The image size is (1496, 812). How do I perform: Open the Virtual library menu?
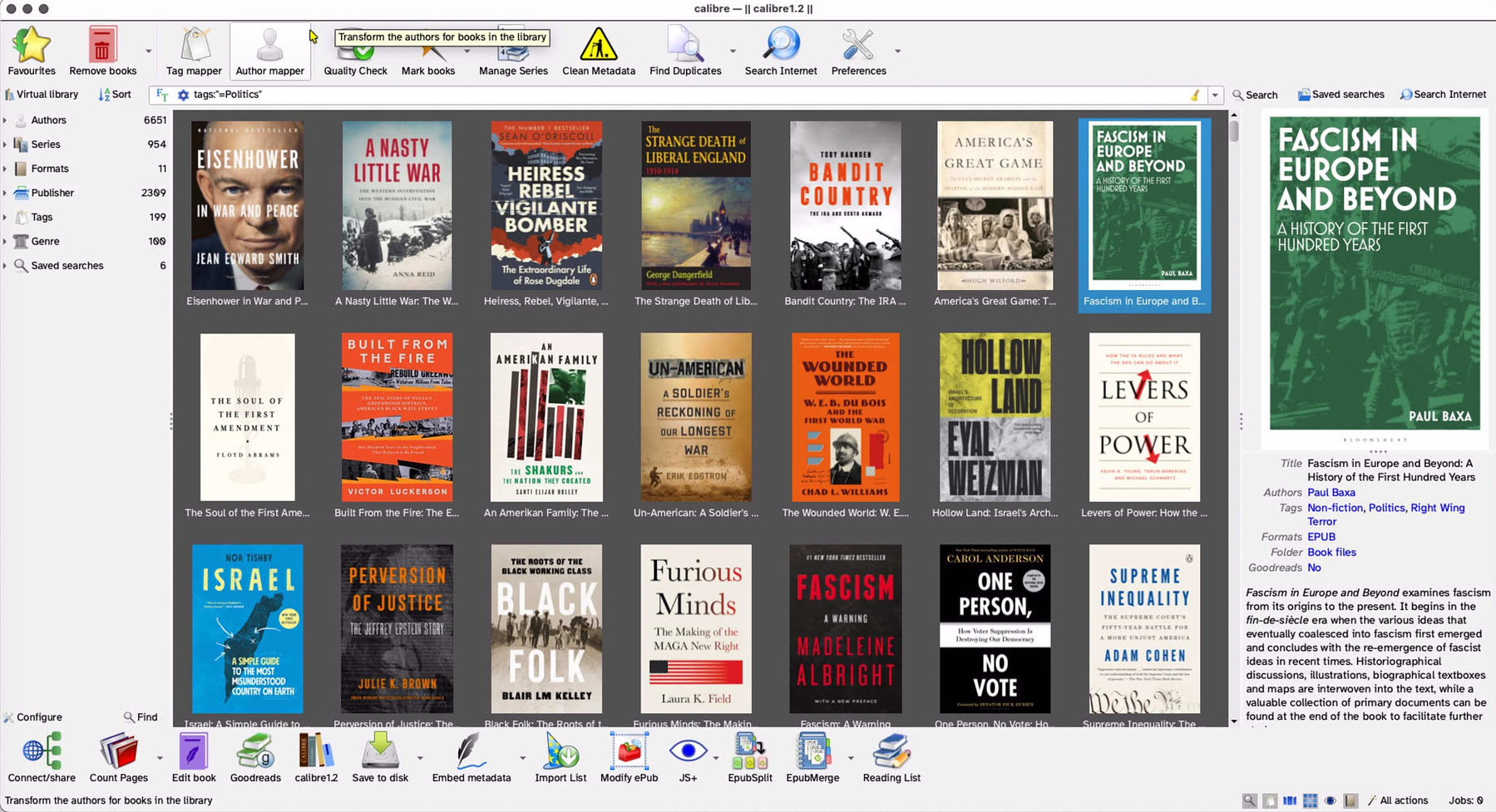(x=42, y=95)
